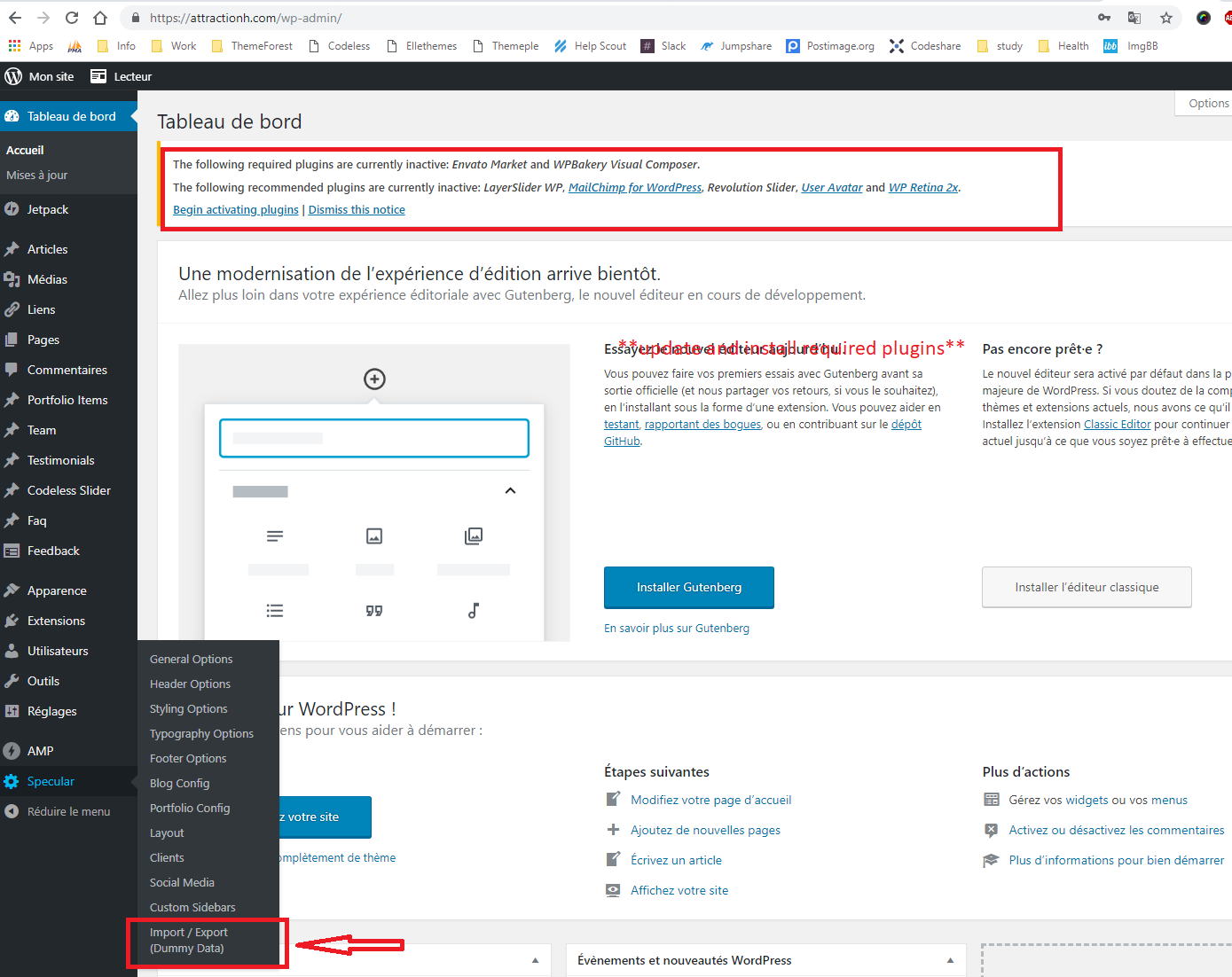Open the Lecteur reader icon

coord(122,76)
